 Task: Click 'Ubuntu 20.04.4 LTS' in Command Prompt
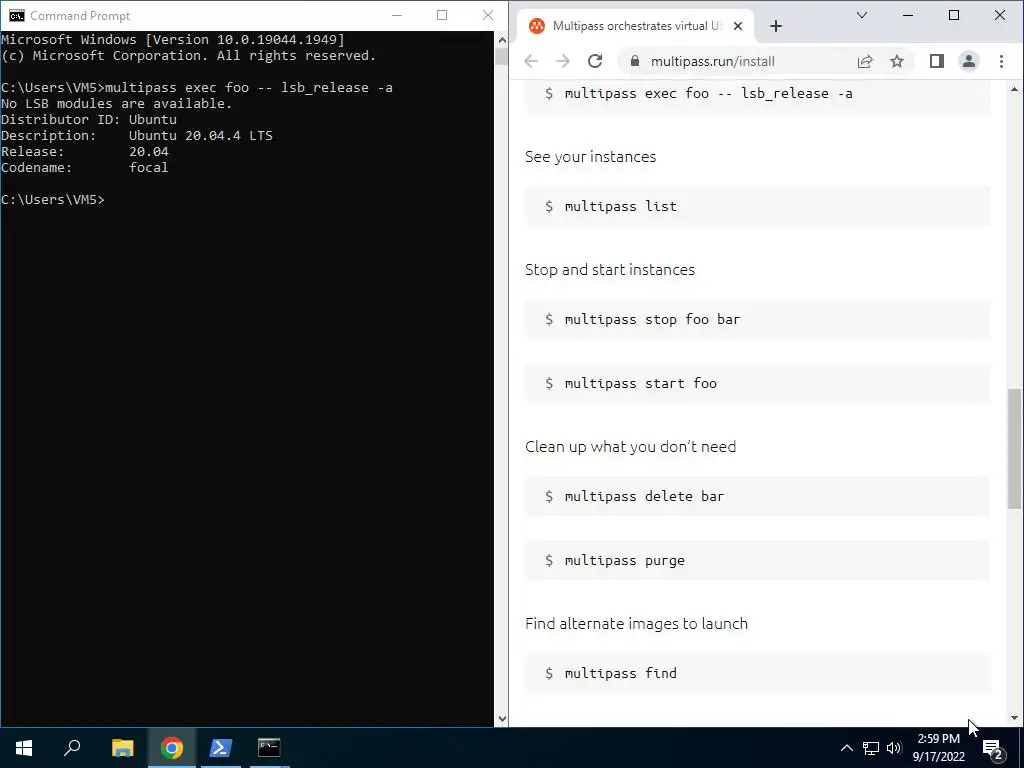pyautogui.click(x=200, y=136)
